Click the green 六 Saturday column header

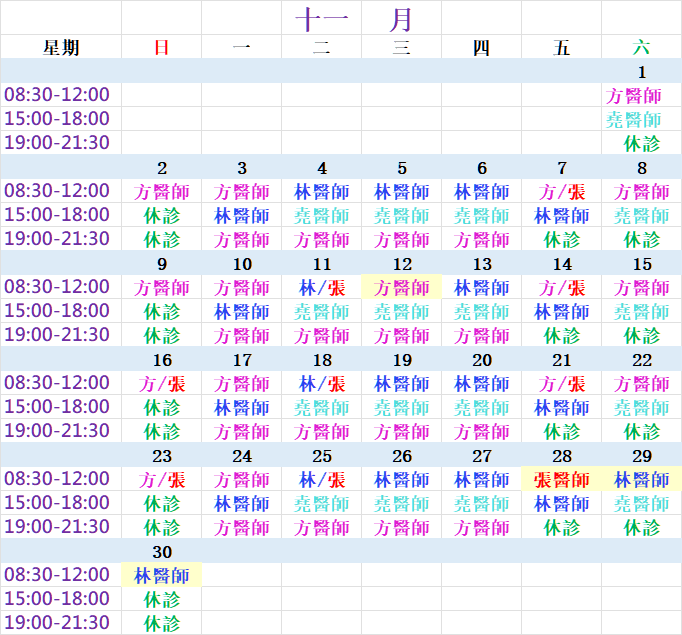pyautogui.click(x=641, y=47)
